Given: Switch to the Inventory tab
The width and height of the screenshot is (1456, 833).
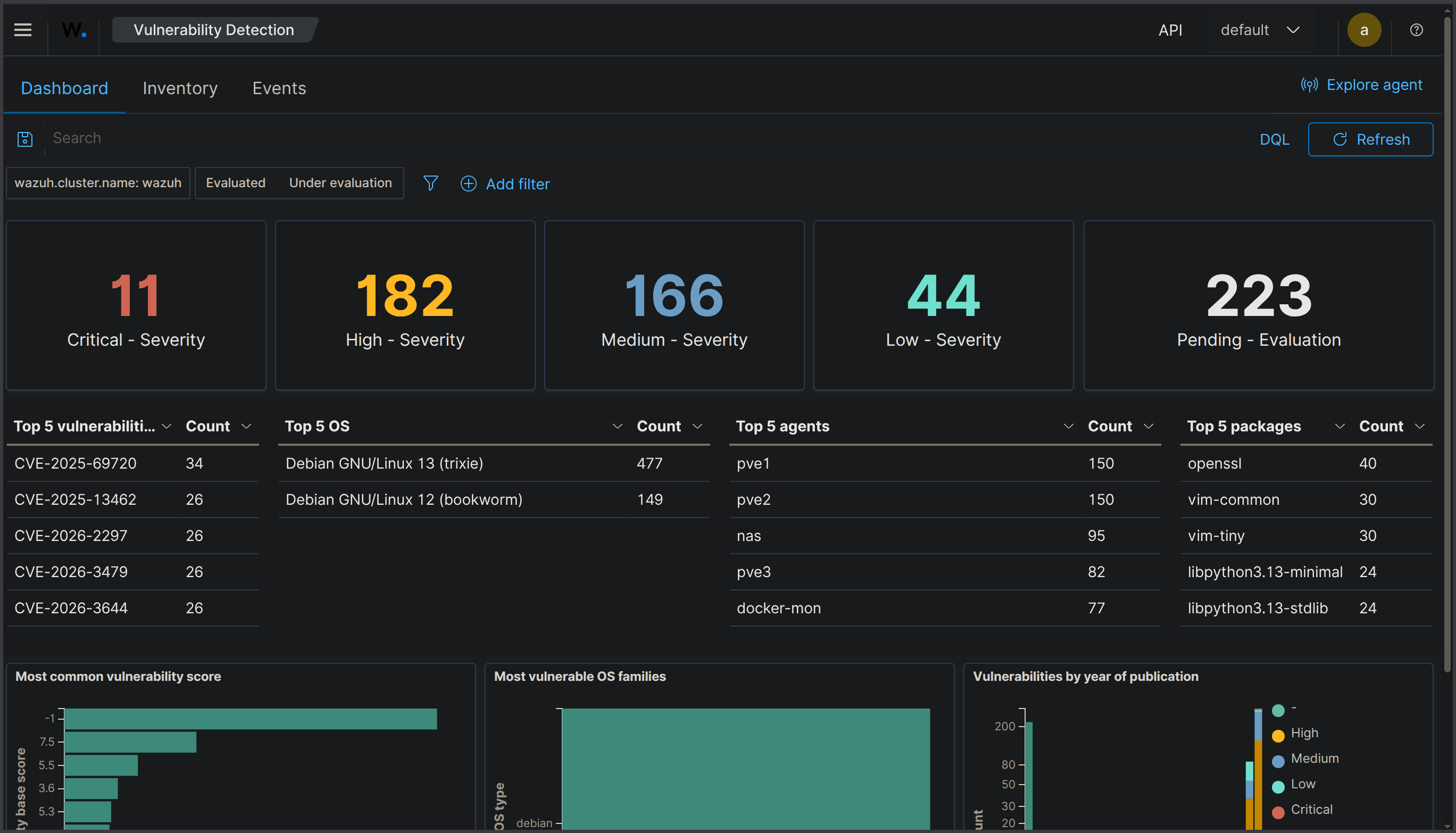Looking at the screenshot, I should (180, 88).
